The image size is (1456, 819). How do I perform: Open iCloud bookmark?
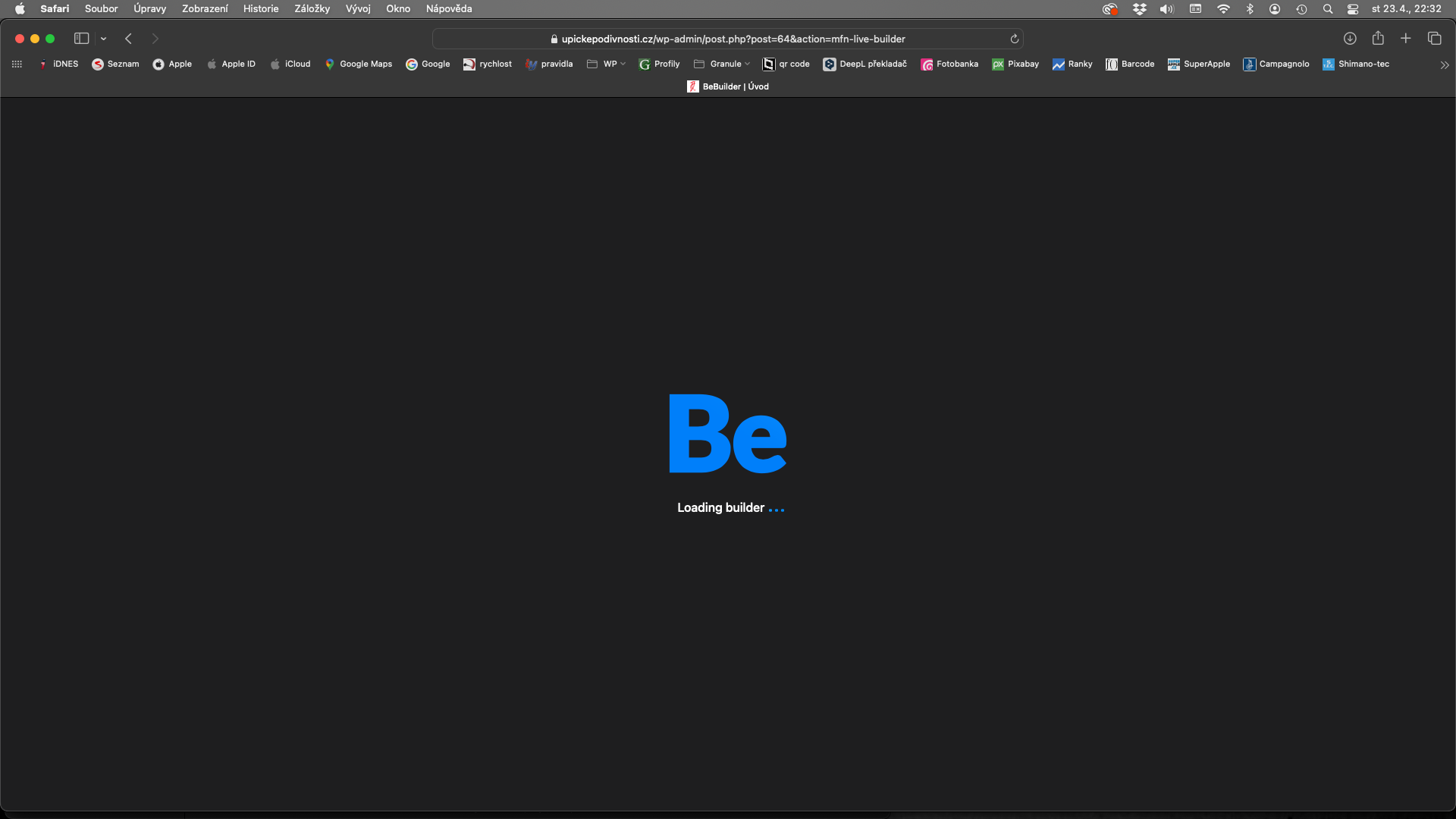click(x=290, y=64)
